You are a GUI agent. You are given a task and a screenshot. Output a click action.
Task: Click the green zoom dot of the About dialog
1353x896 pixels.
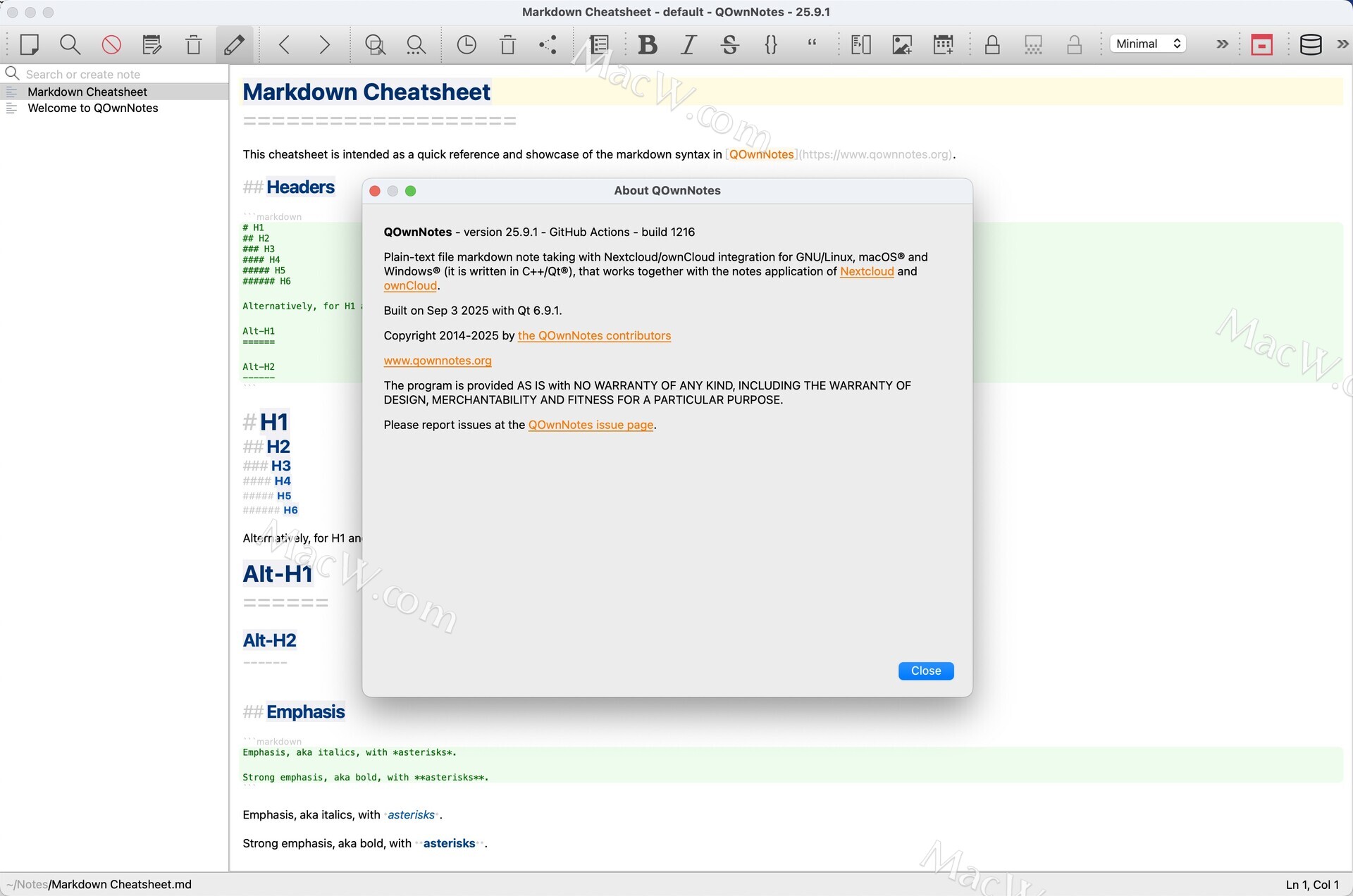point(411,191)
